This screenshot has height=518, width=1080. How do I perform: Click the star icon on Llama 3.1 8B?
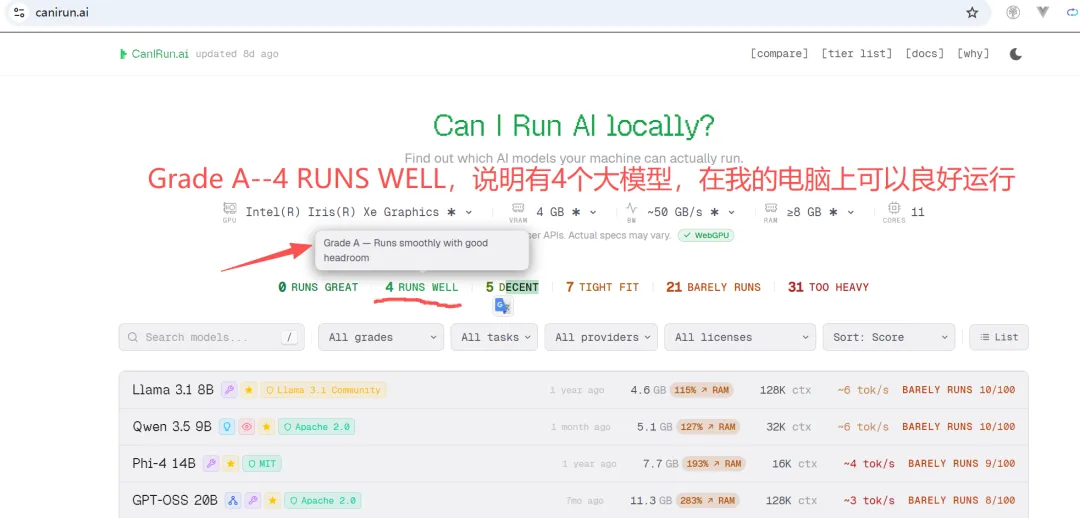[x=249, y=390]
